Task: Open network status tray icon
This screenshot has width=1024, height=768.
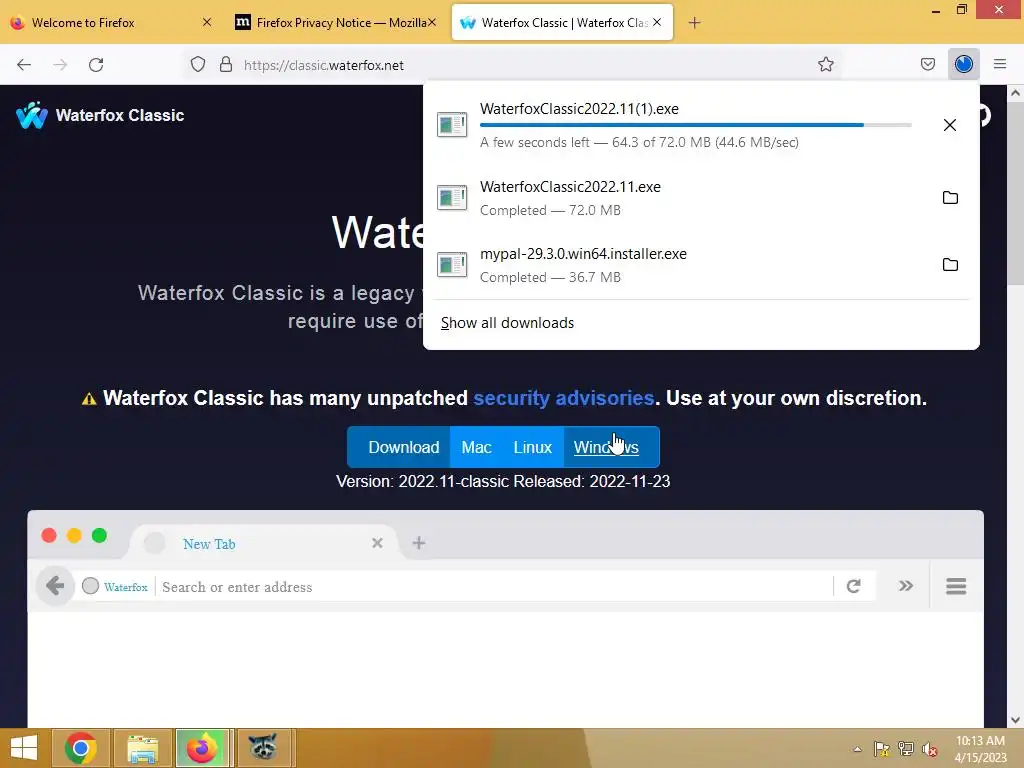Action: 906,749
